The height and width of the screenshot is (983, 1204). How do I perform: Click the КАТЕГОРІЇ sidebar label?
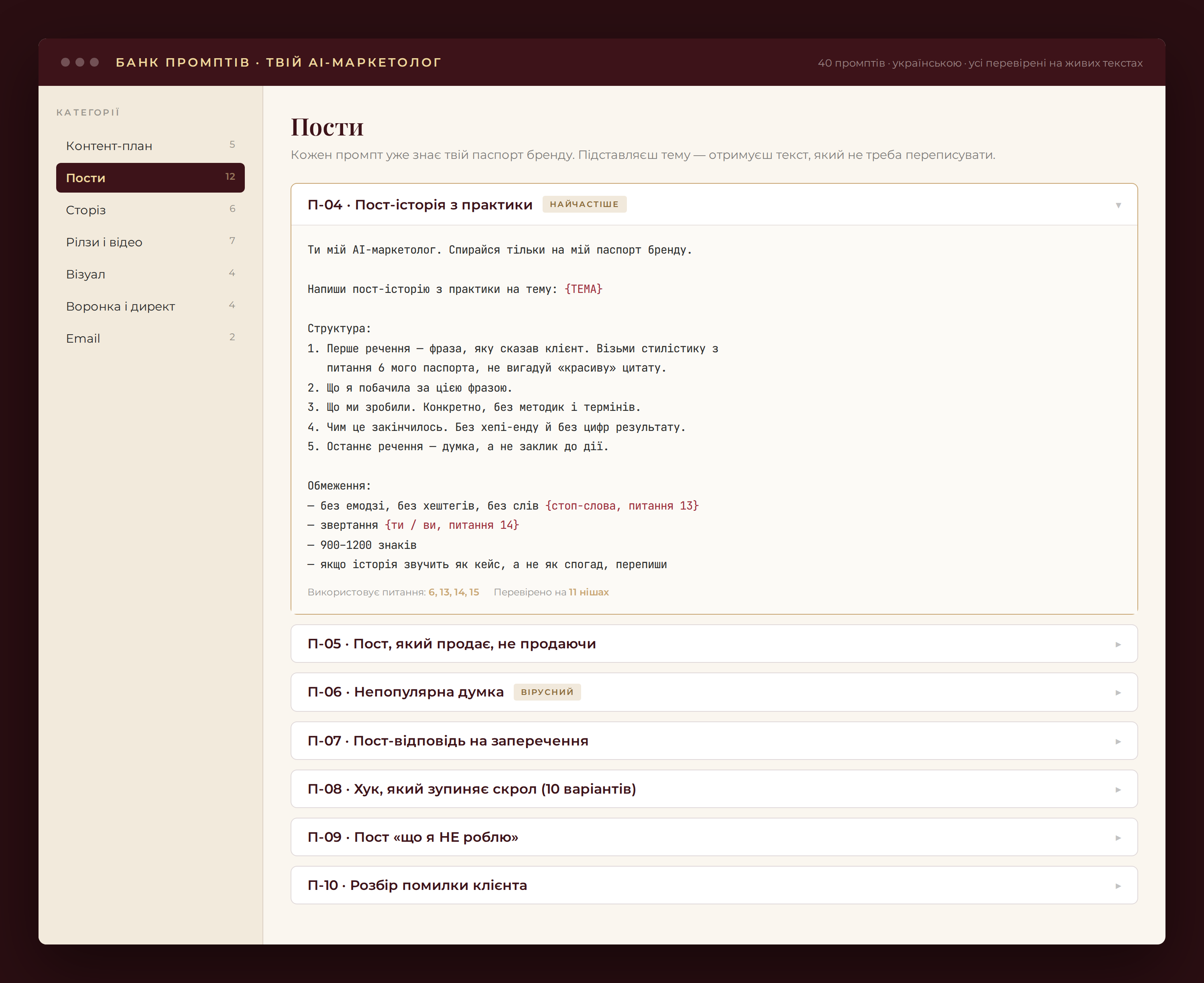click(88, 112)
